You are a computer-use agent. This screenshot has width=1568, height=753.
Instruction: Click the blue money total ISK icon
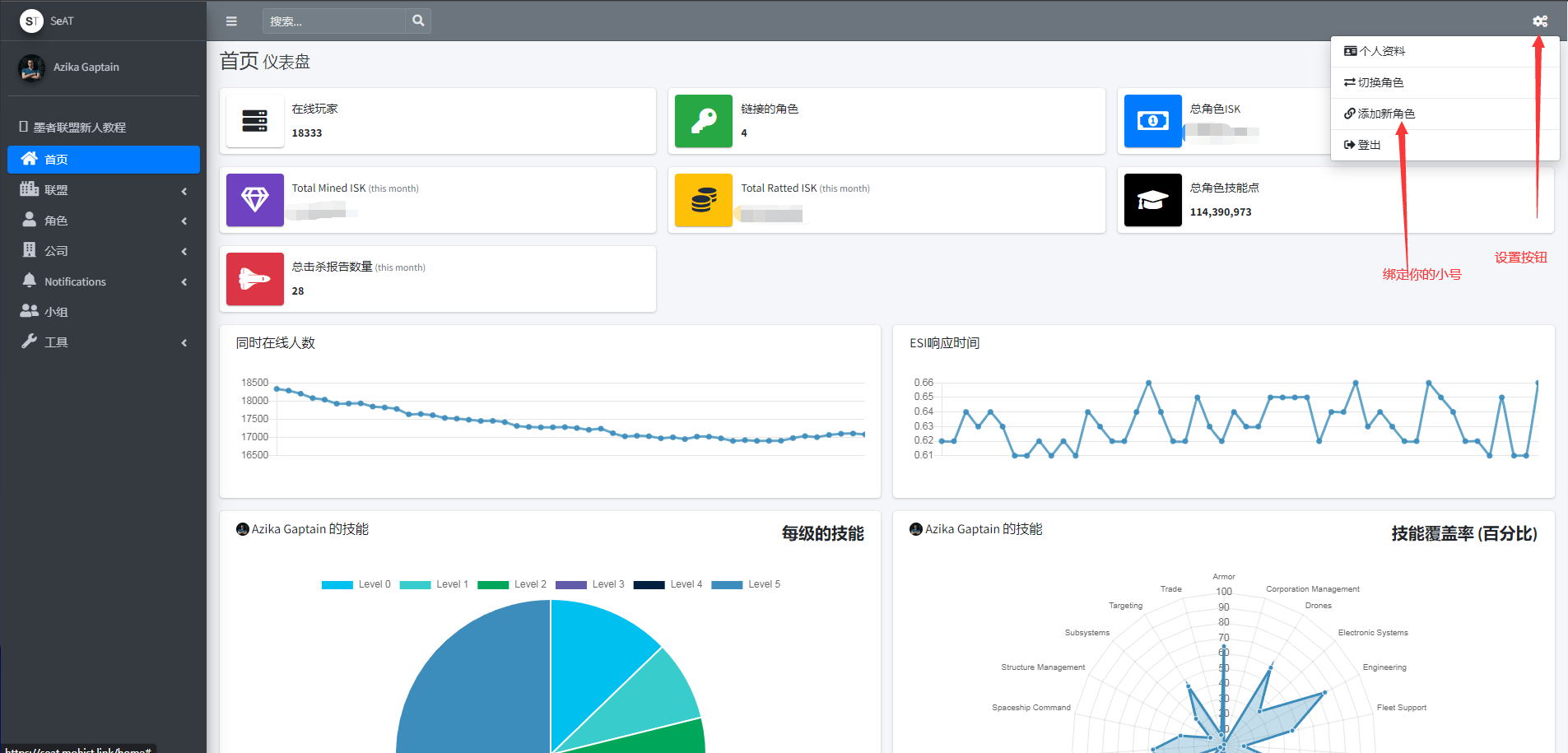click(1153, 121)
